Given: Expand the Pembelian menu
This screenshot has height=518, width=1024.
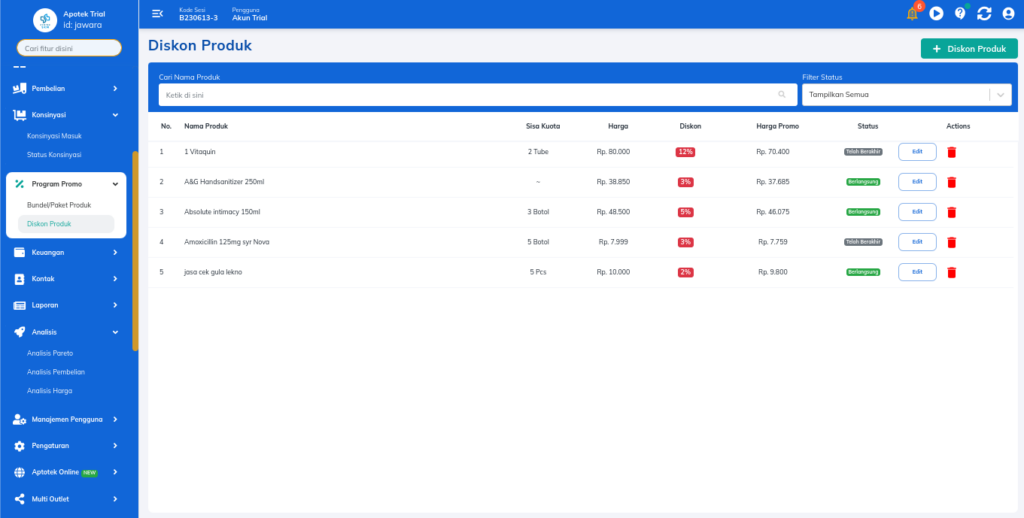Looking at the screenshot, I should pos(67,89).
